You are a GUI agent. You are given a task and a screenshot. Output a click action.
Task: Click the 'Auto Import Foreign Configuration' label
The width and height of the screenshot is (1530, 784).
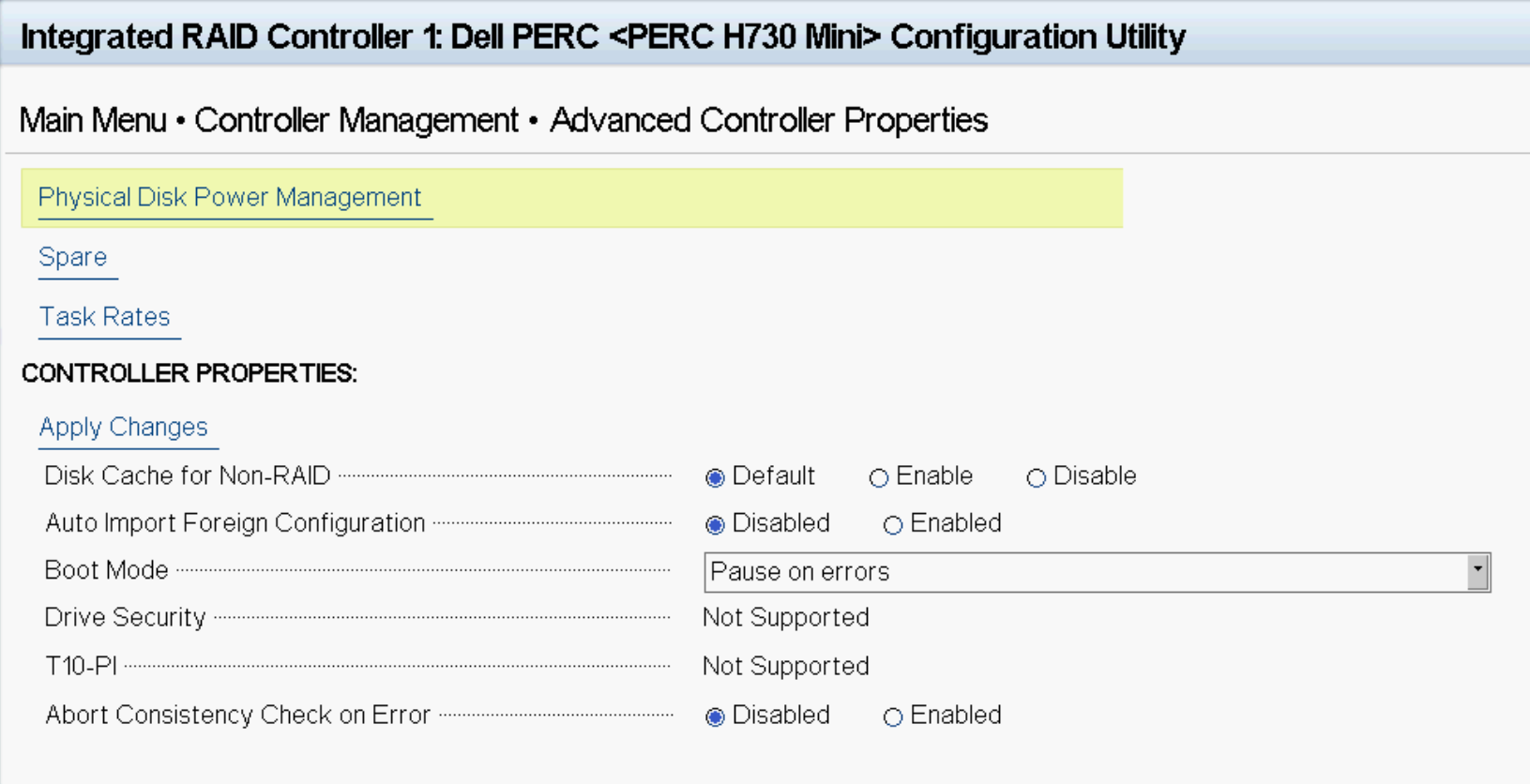(x=235, y=523)
